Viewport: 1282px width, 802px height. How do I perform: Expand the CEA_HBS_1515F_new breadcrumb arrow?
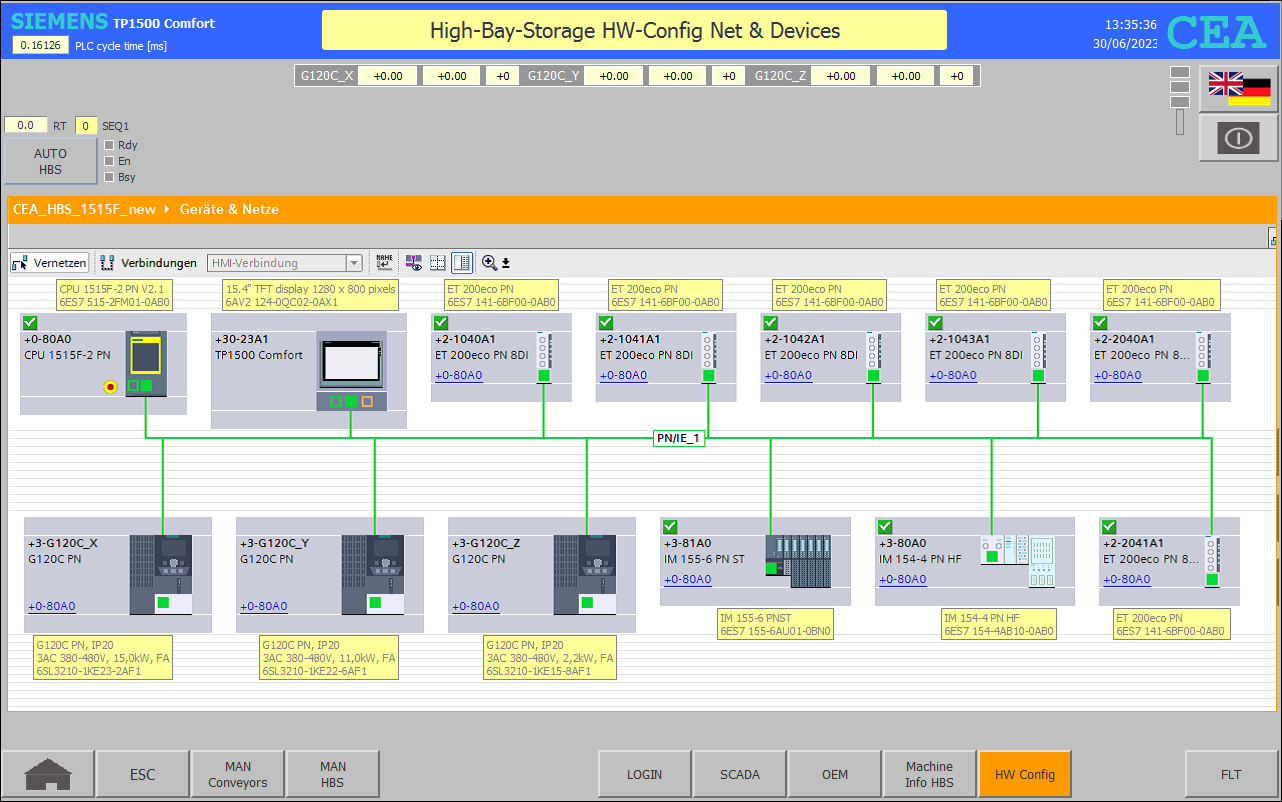pyautogui.click(x=167, y=210)
